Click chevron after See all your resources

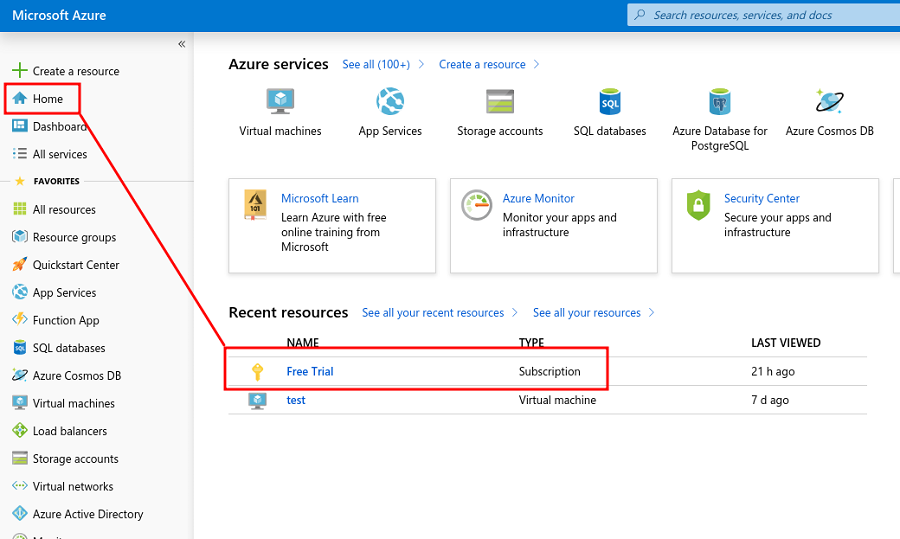click(x=651, y=313)
